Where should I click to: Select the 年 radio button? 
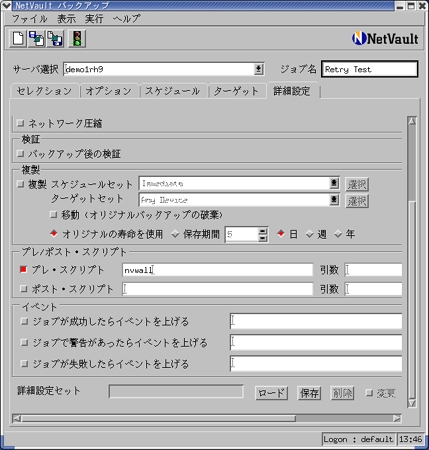click(338, 234)
